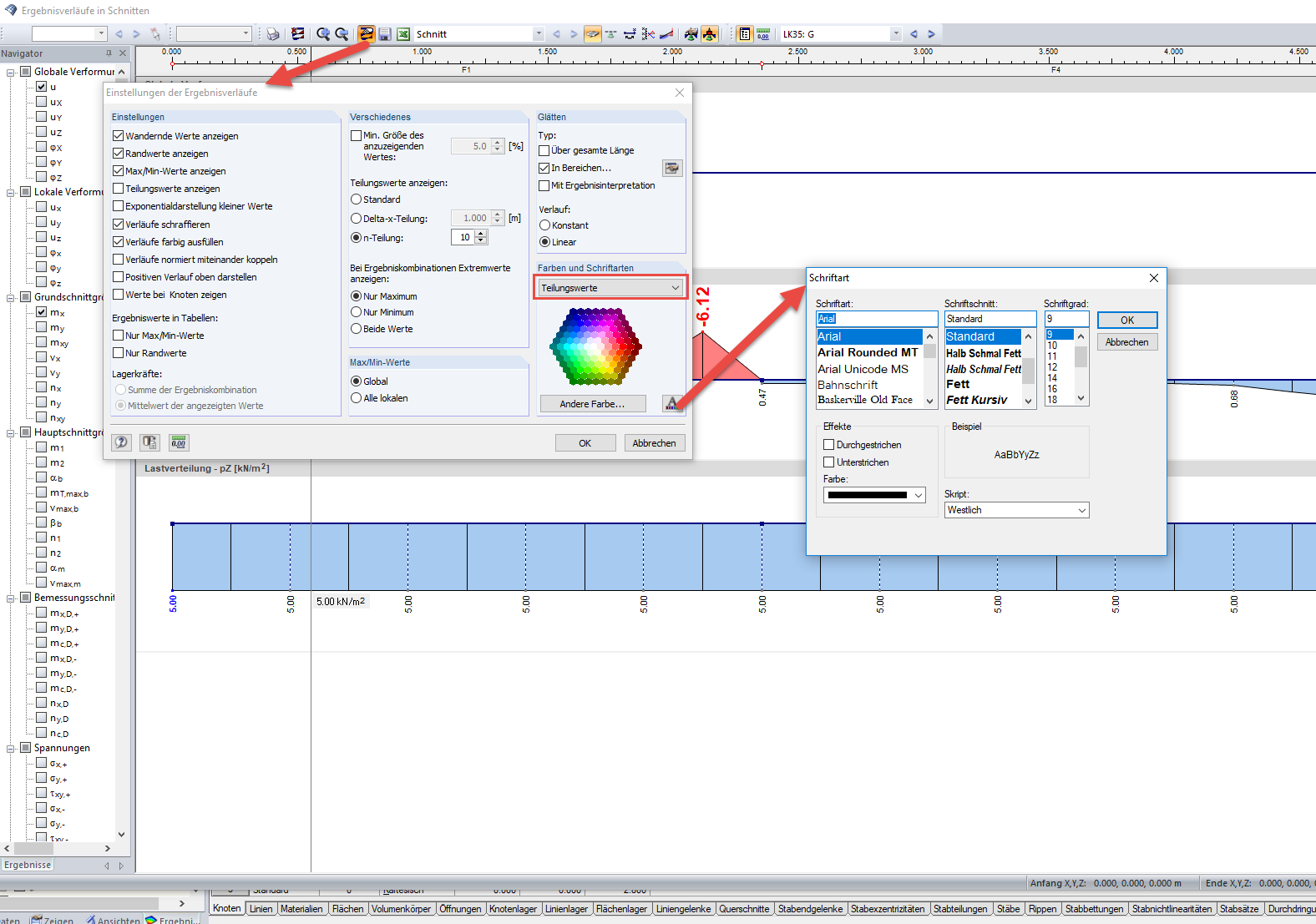
Task: Click Abbrechen in Schriftart dialog
Action: (x=1127, y=342)
